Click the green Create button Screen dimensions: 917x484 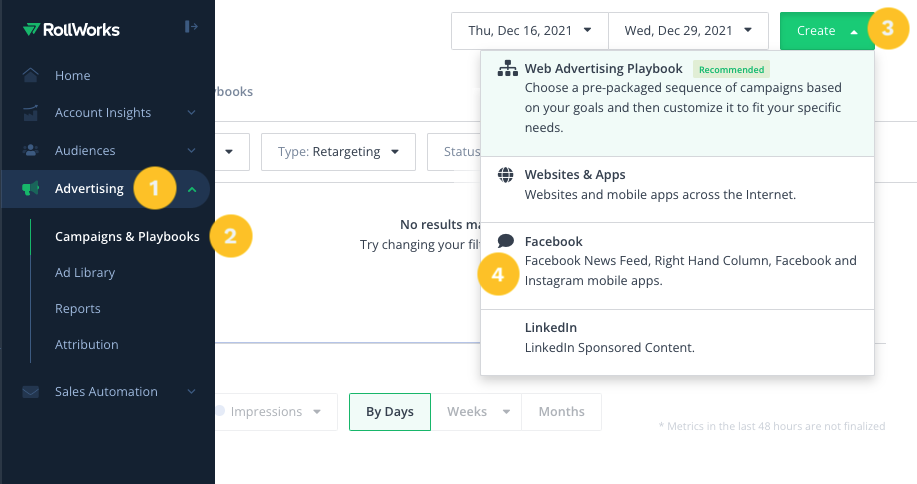(x=827, y=31)
